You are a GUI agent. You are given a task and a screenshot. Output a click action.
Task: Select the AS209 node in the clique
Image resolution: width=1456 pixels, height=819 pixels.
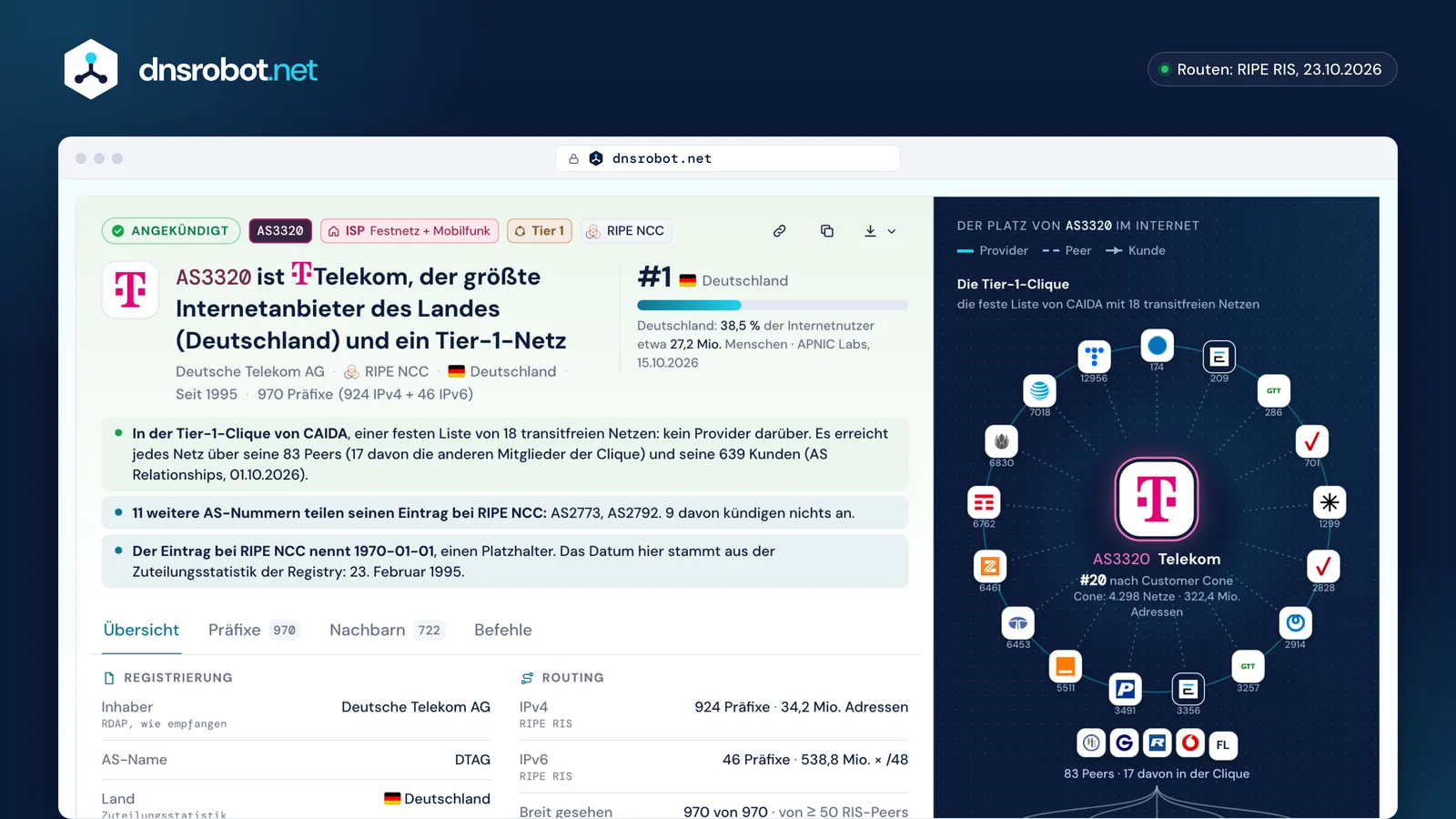coord(1219,357)
